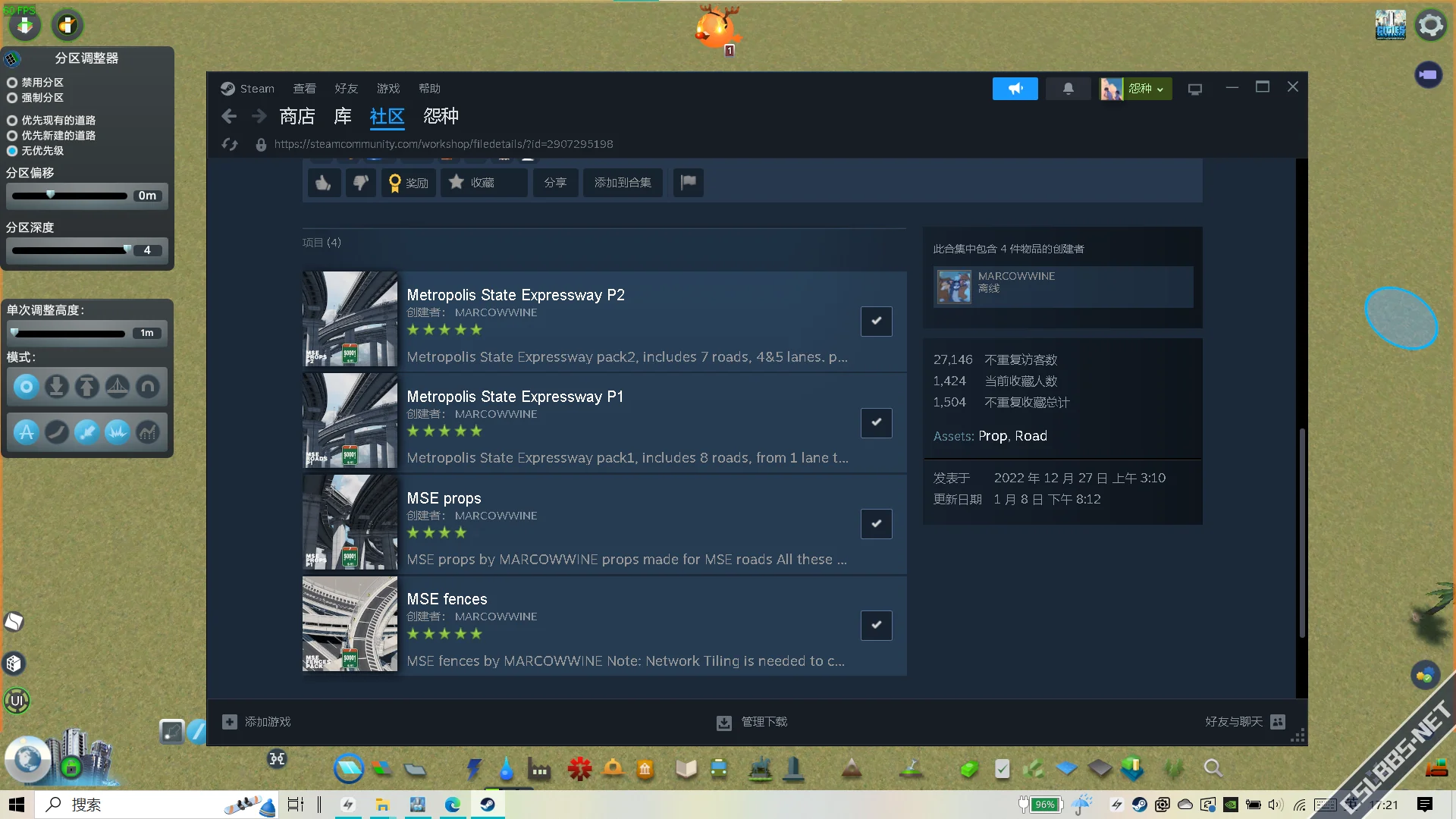This screenshot has height=819, width=1456.
Task: Select the elevated mode up-arrow icon
Action: coord(87,388)
